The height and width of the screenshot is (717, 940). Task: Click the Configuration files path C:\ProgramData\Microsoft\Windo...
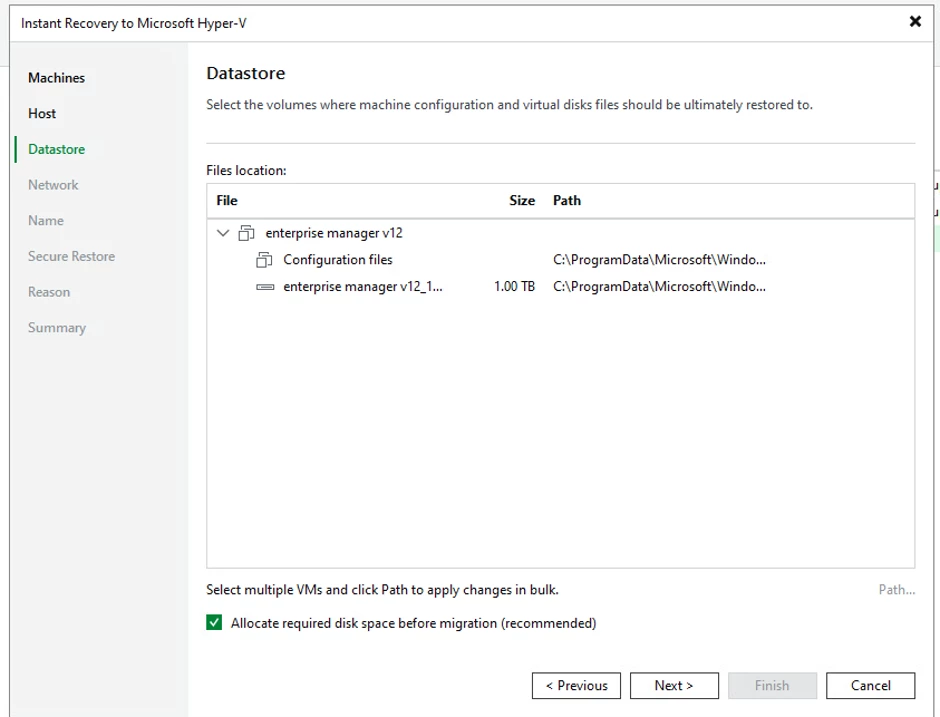[x=659, y=260]
